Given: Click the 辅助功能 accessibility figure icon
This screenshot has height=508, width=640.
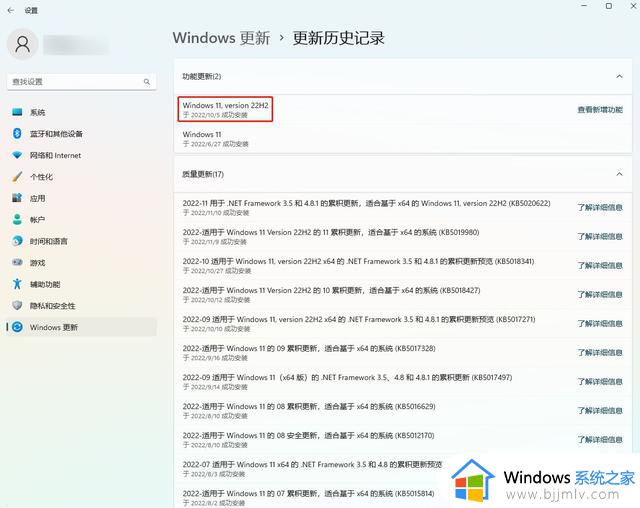Looking at the screenshot, I should tap(17, 284).
